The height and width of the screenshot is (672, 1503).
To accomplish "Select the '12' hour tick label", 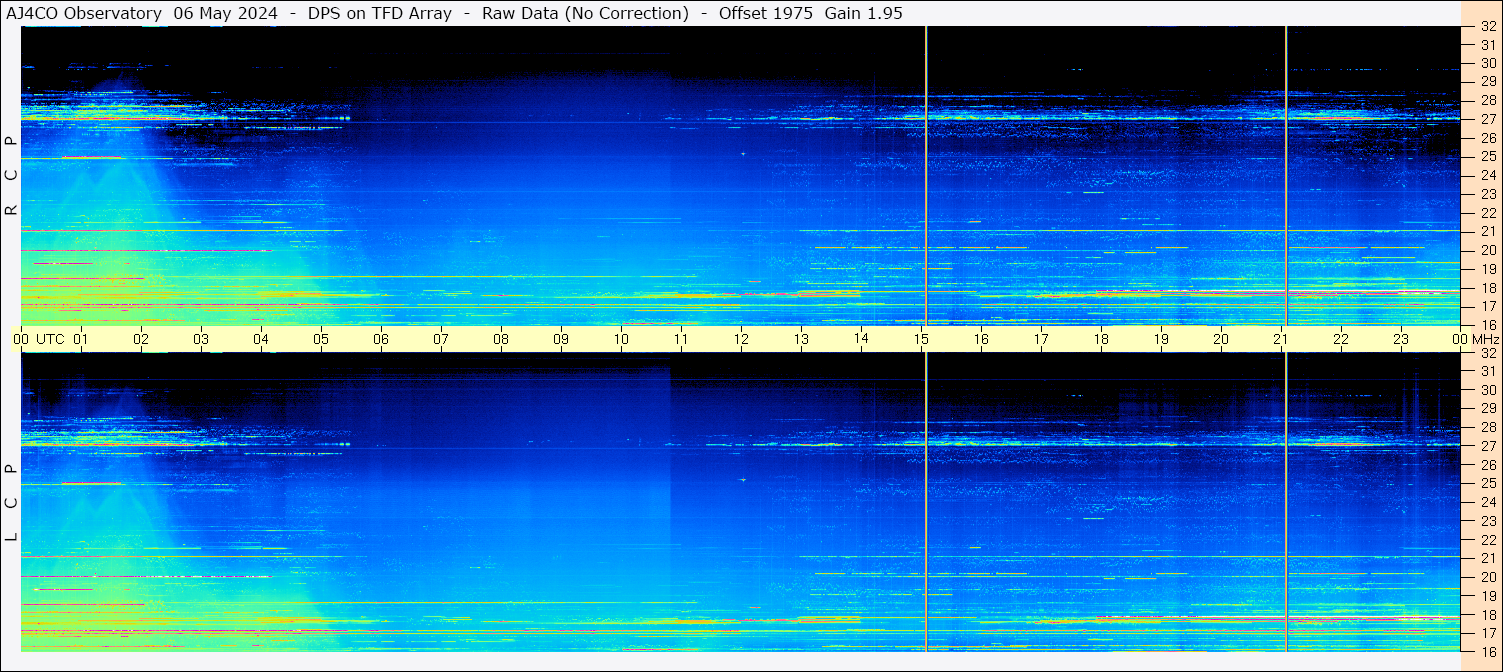I will click(741, 339).
